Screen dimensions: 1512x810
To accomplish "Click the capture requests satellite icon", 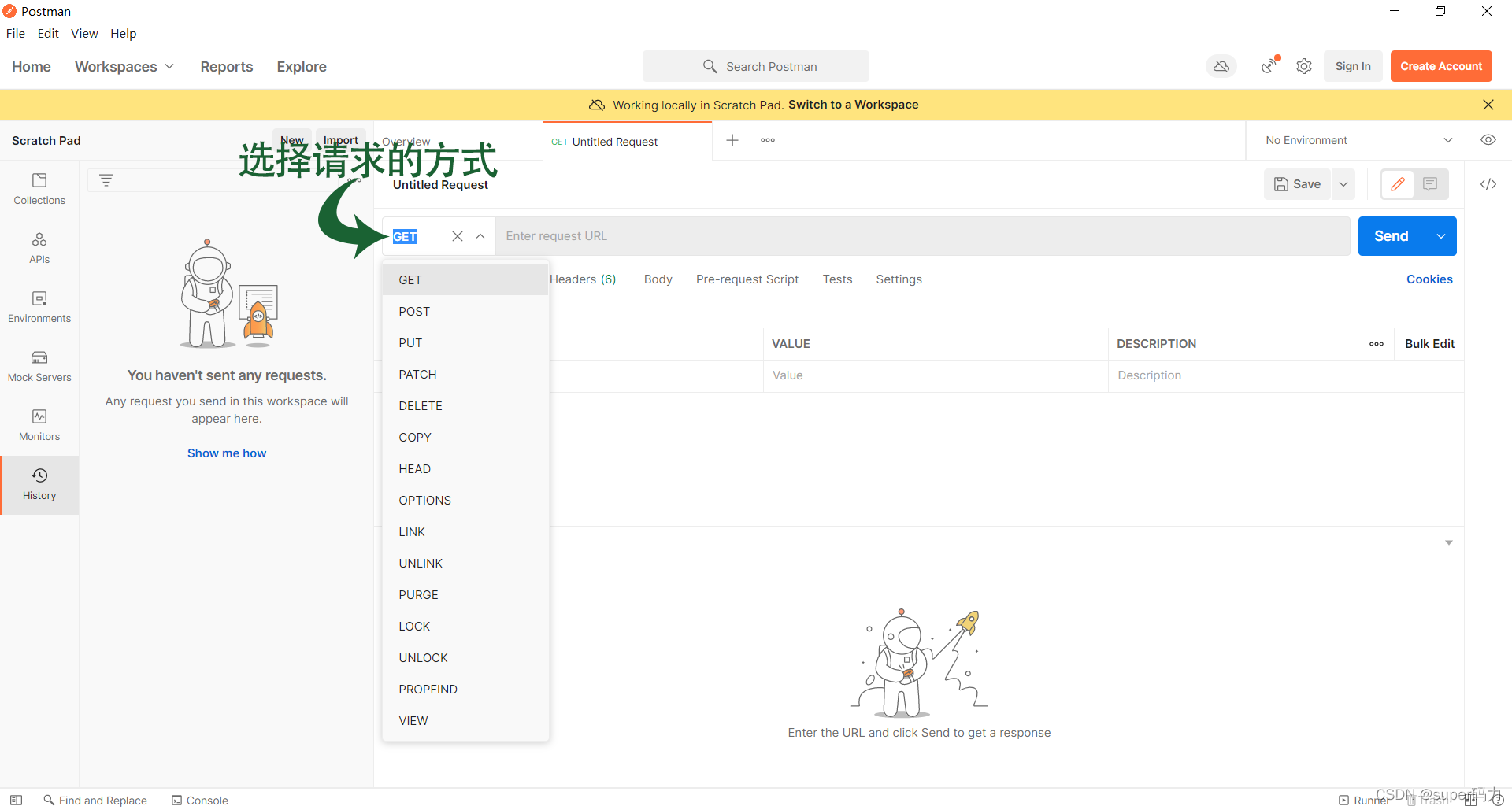I will coord(1269,66).
